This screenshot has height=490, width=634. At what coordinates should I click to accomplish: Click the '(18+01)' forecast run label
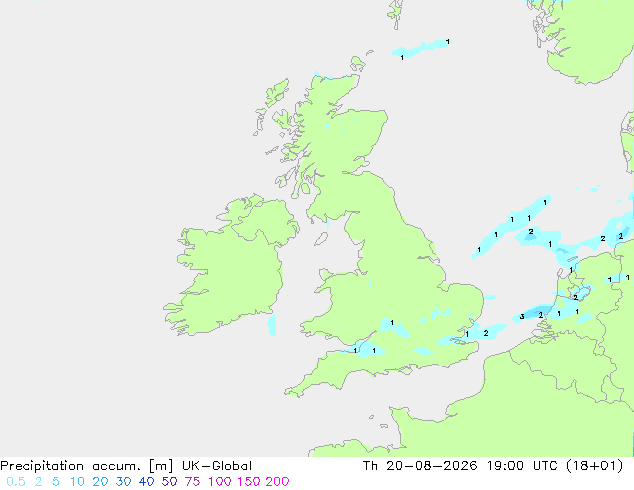tap(594, 466)
